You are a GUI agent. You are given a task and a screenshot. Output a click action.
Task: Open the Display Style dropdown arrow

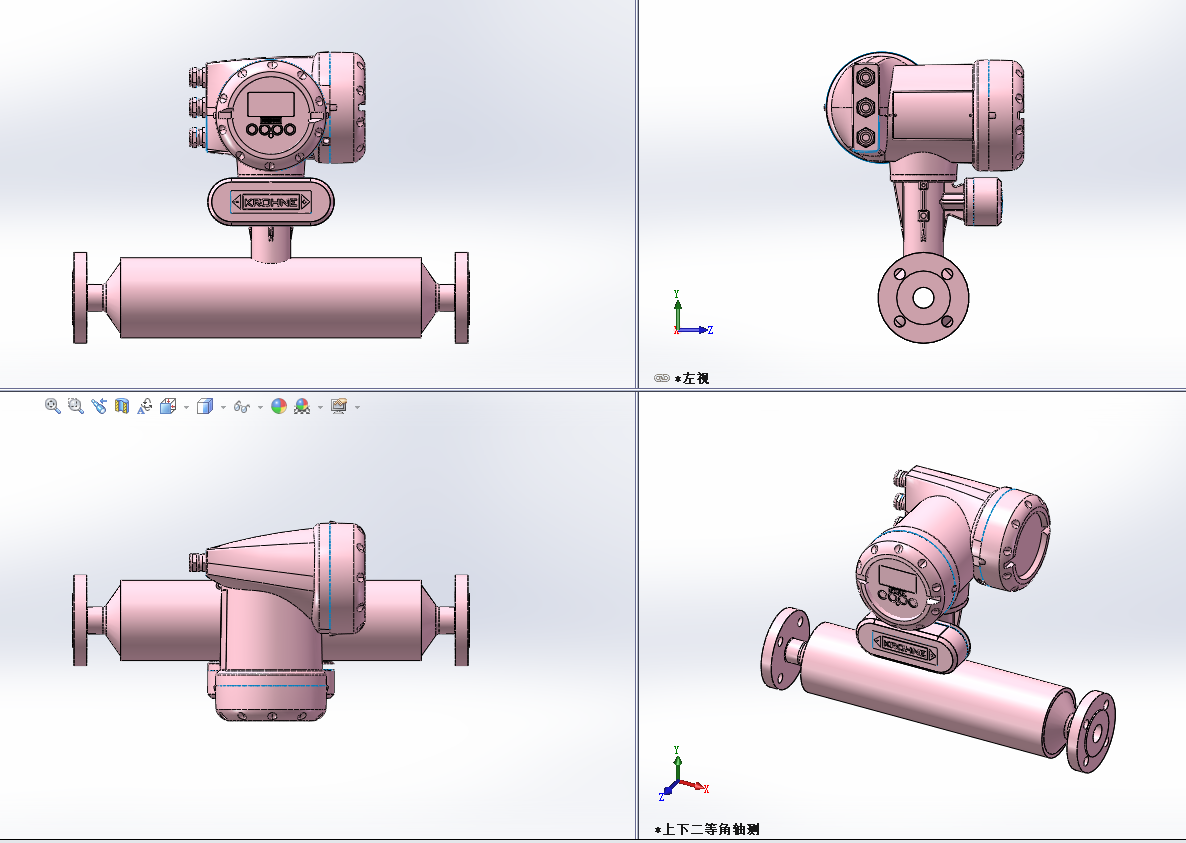(223, 408)
